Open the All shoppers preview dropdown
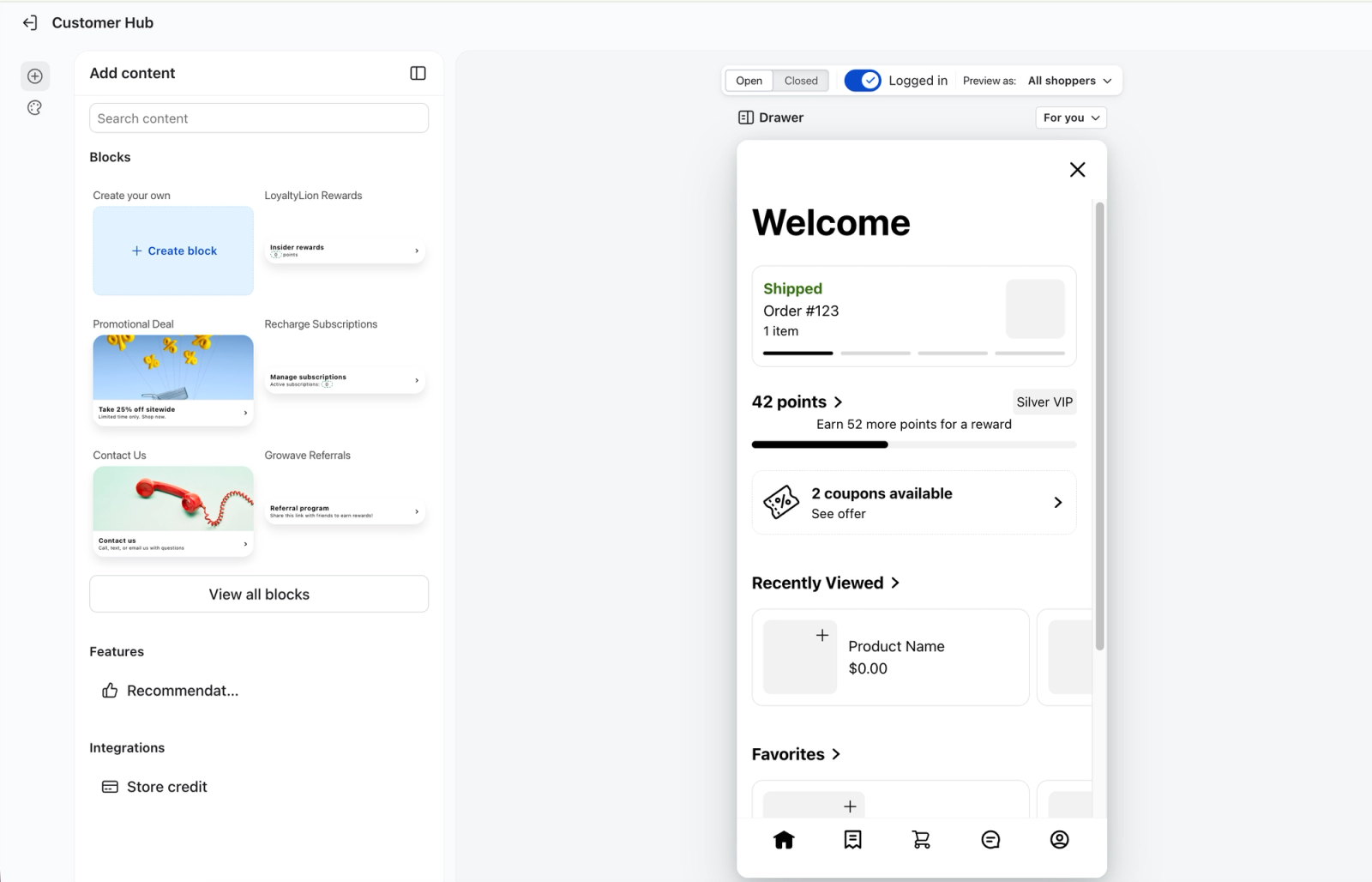Viewport: 1372px width, 882px height. click(1069, 81)
